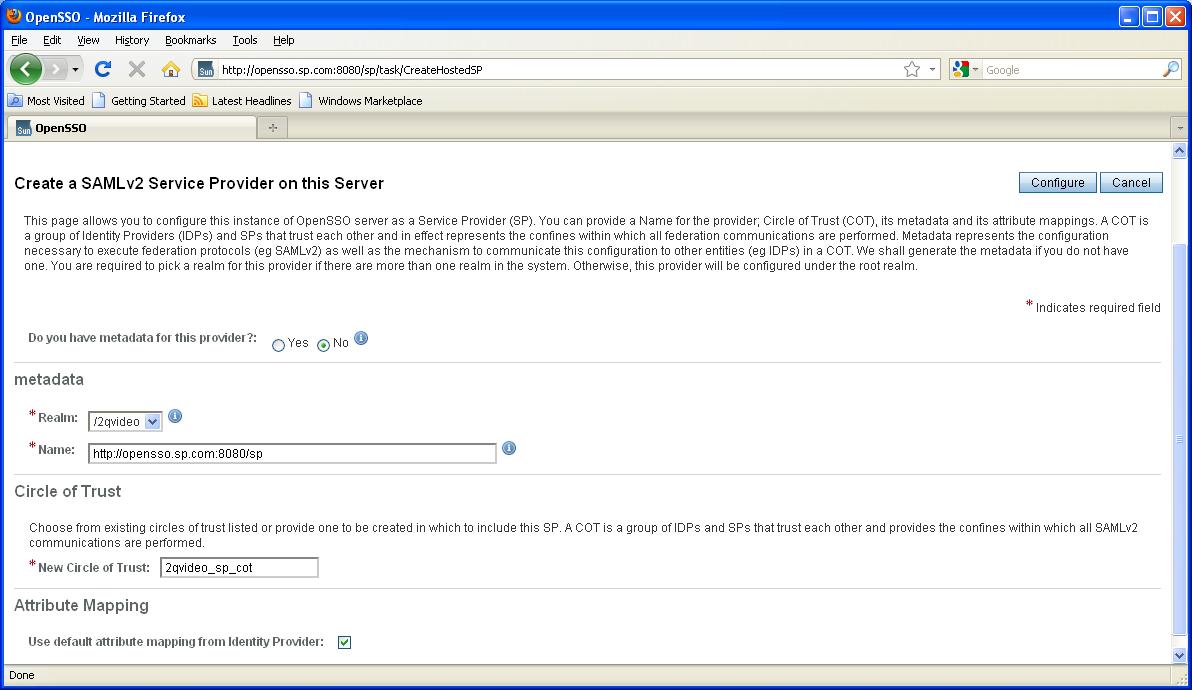
Task: Toggle default attribute mapping checkbox
Action: pyautogui.click(x=344, y=642)
